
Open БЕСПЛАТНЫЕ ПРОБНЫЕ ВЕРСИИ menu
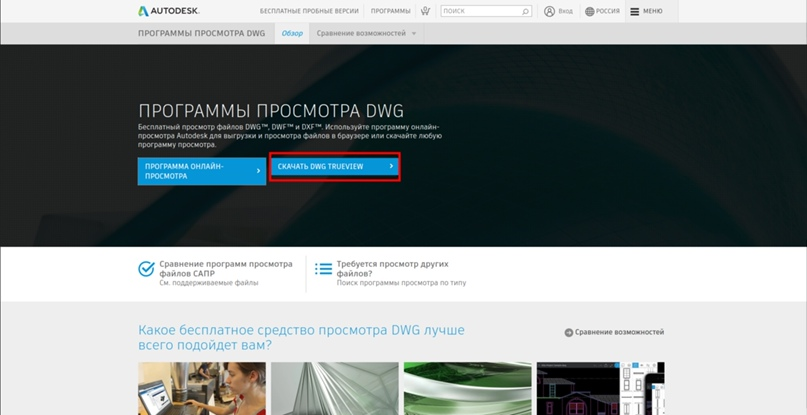pos(309,11)
